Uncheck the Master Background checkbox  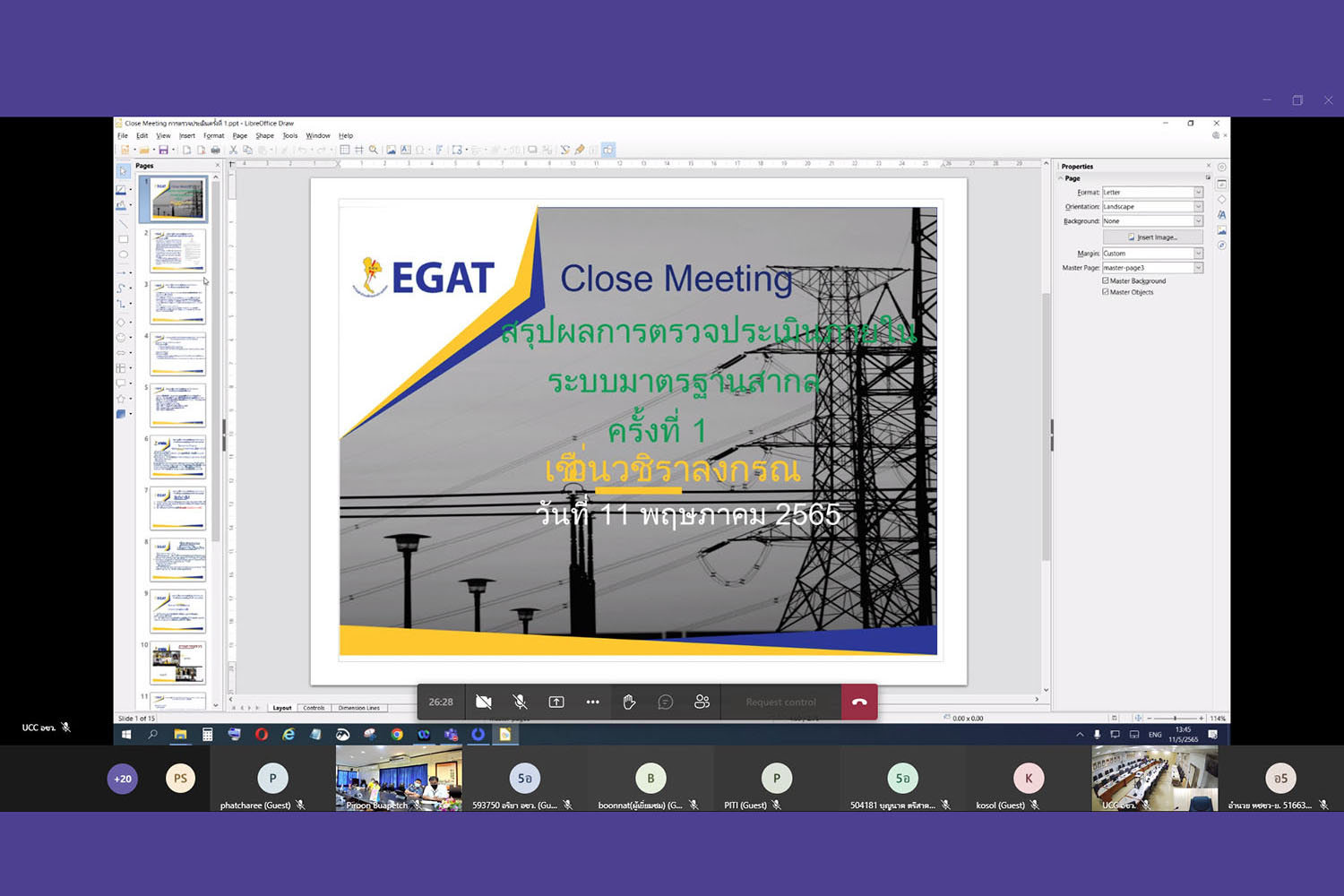1106,280
